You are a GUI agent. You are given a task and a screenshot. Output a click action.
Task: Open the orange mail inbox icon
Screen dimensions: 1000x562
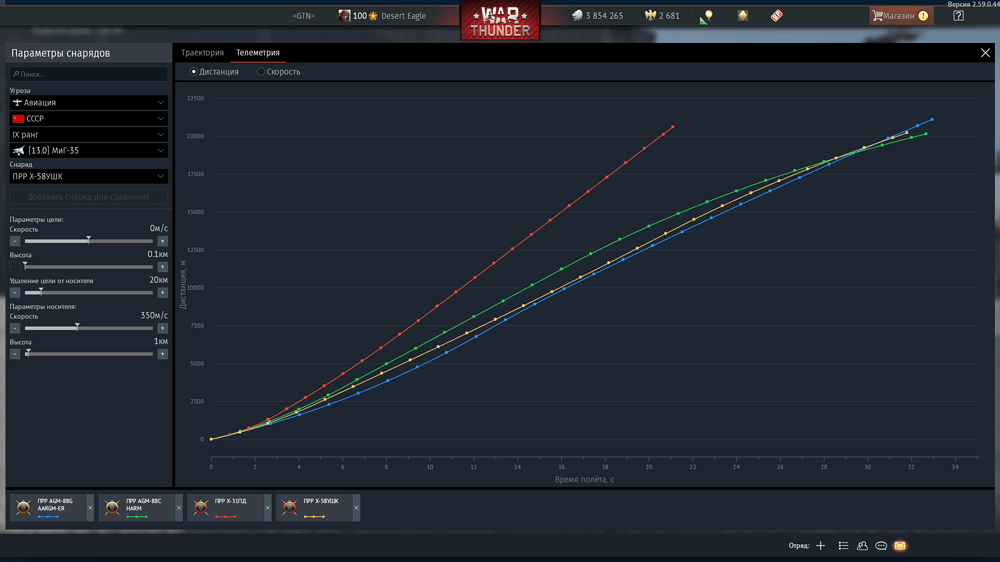point(900,545)
